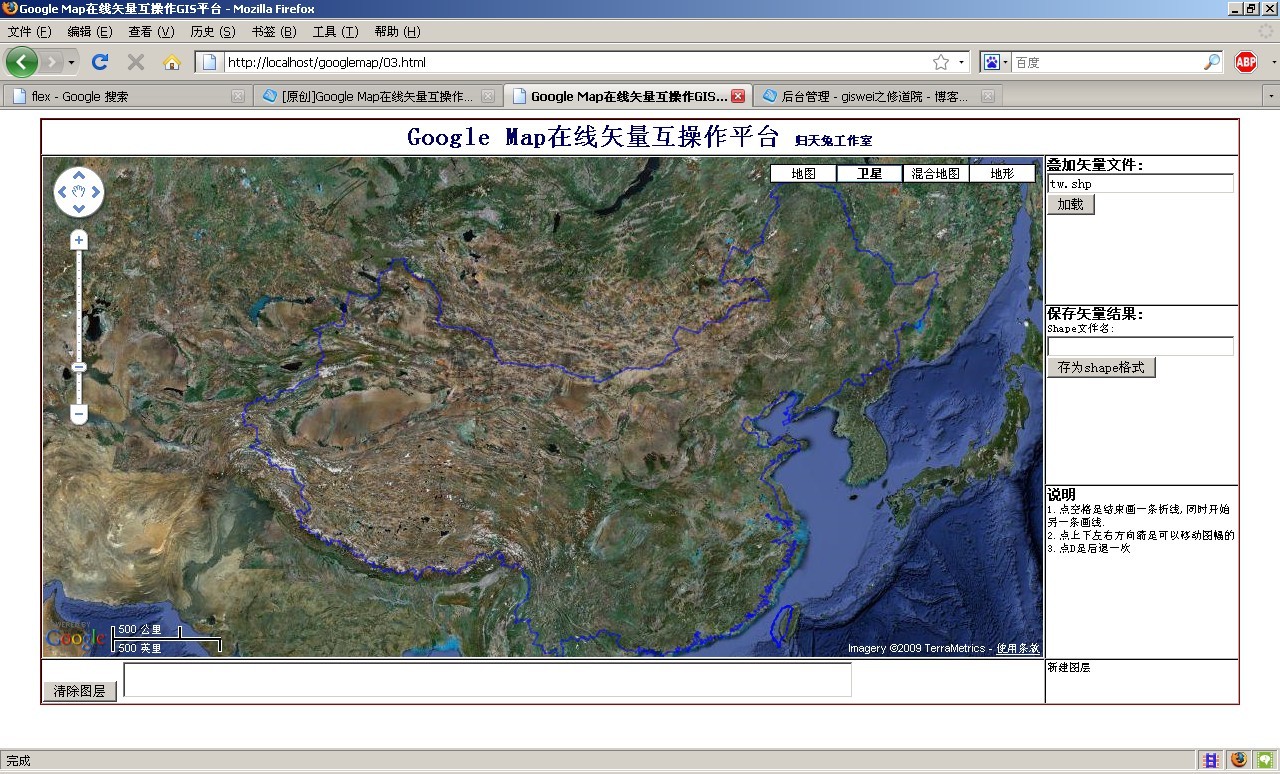The image size is (1280, 774).
Task: Open the list all tabs dropdown
Action: pos(1271,97)
